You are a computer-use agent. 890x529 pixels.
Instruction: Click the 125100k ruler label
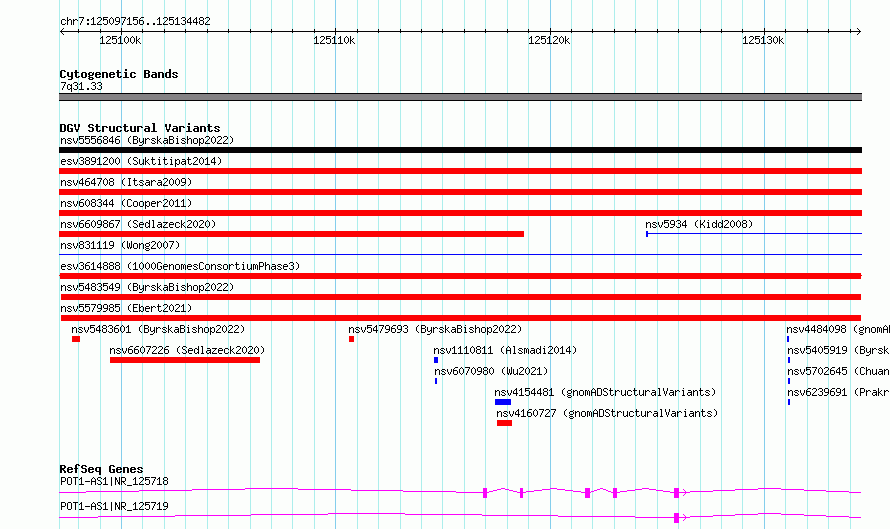(x=120, y=40)
